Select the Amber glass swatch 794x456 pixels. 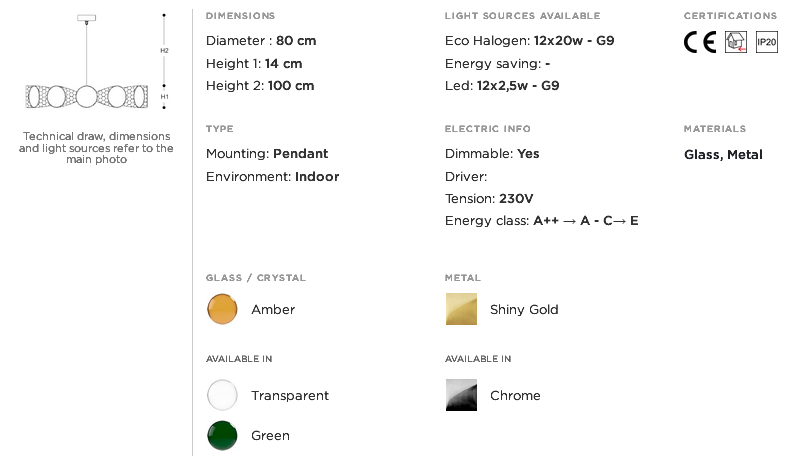click(x=222, y=309)
